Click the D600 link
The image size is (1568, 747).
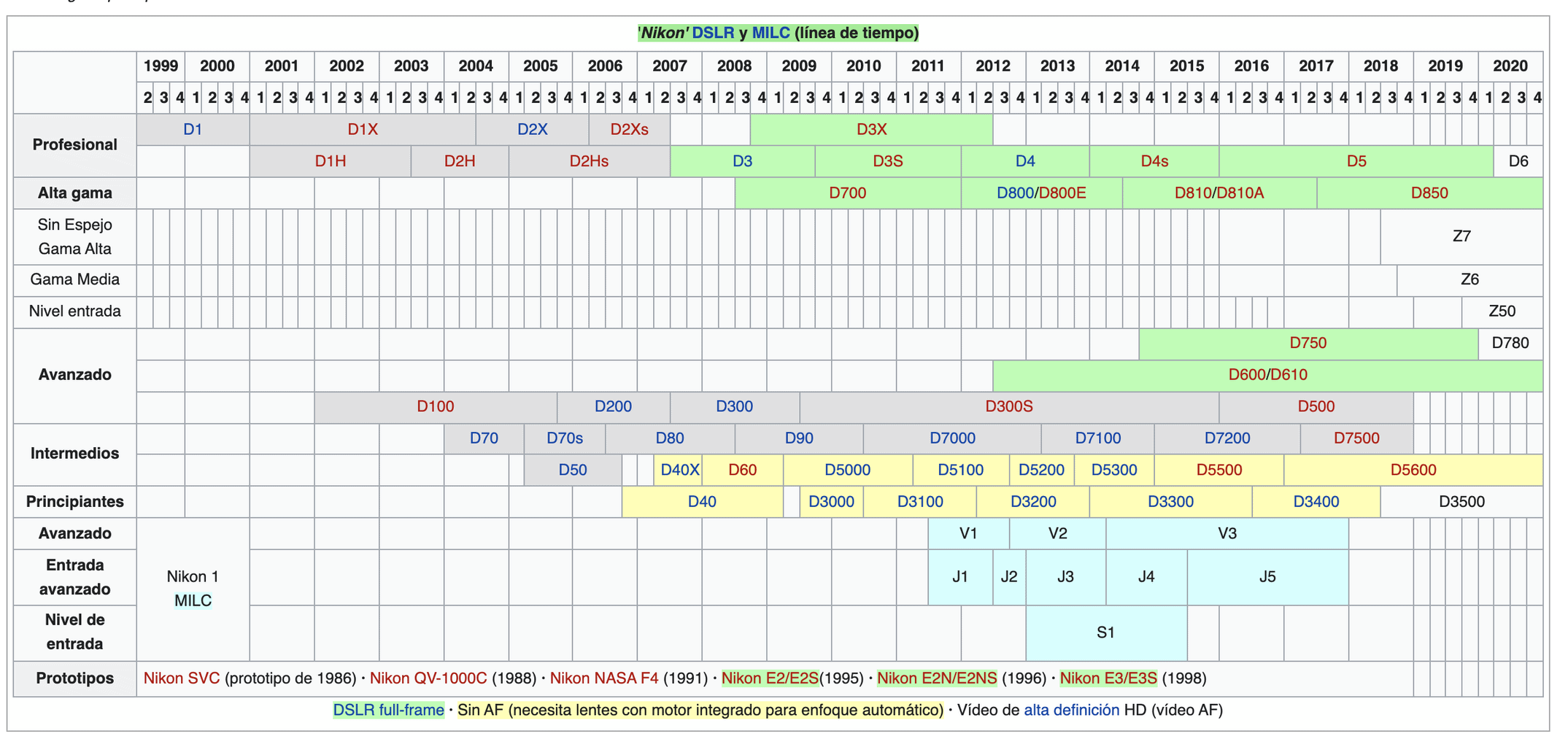[x=1247, y=375]
